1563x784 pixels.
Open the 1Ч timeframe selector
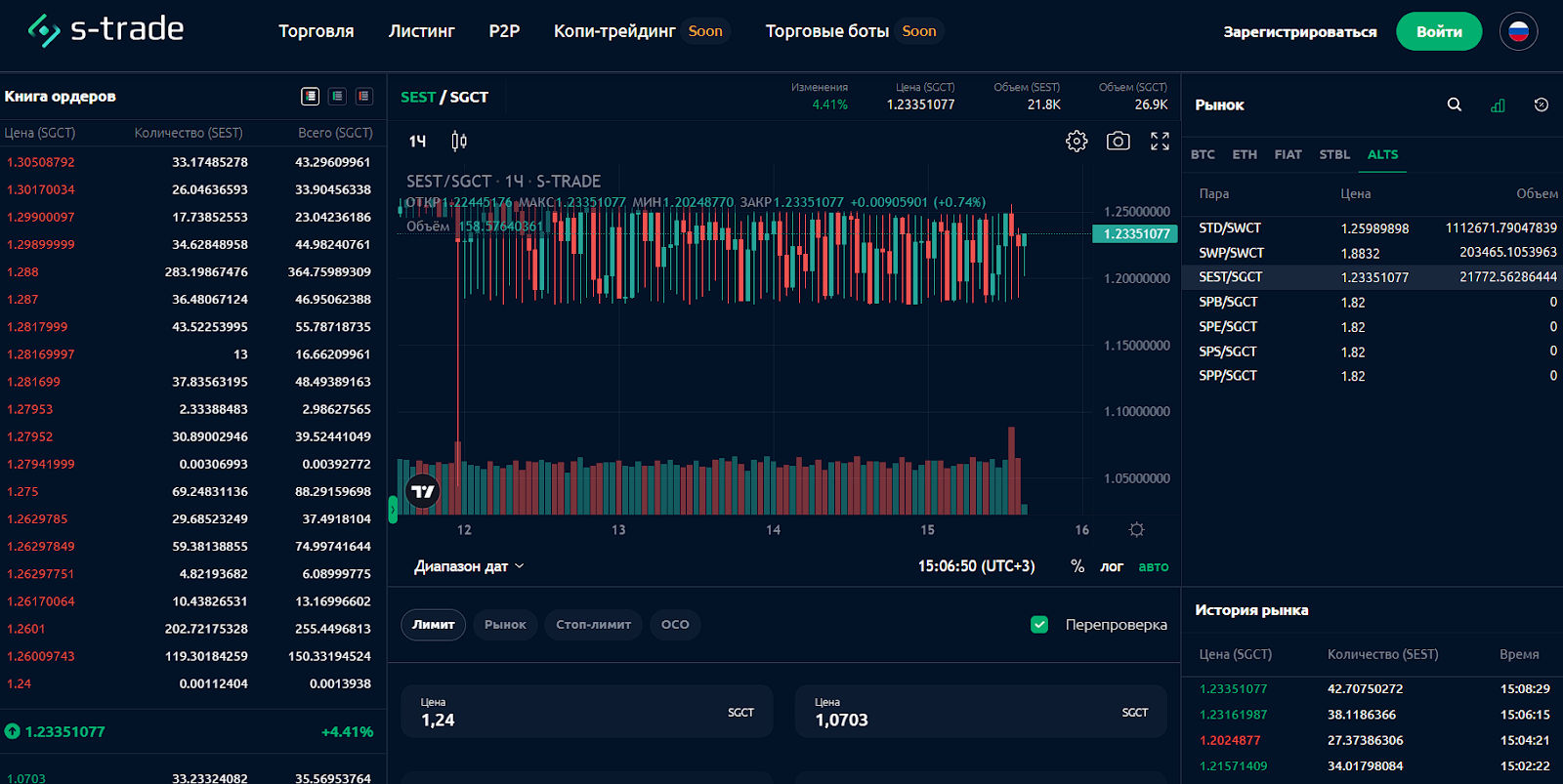[417, 142]
